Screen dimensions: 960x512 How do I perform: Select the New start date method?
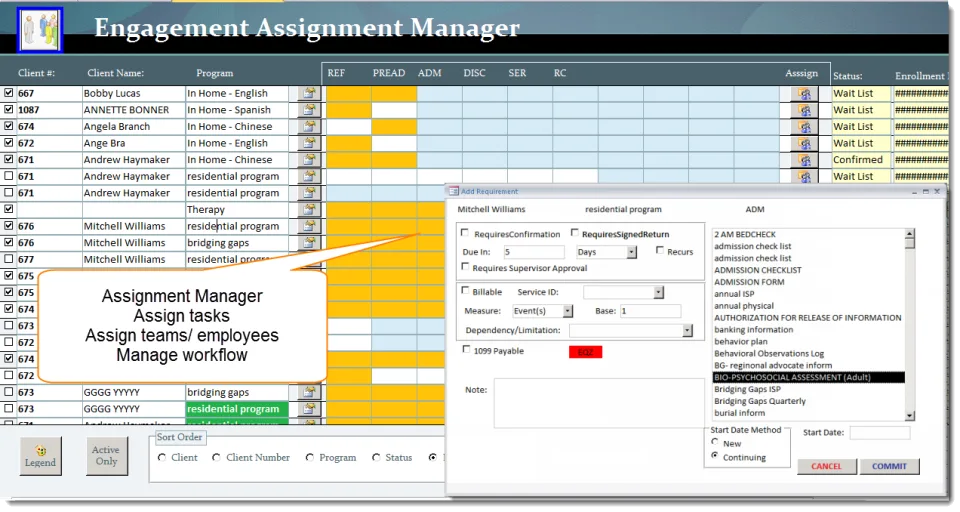715,442
